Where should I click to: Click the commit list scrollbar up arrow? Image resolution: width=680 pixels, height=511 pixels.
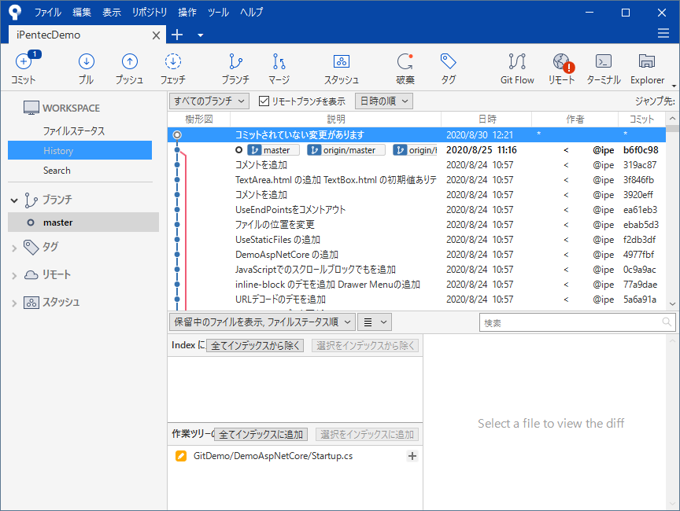click(x=672, y=118)
